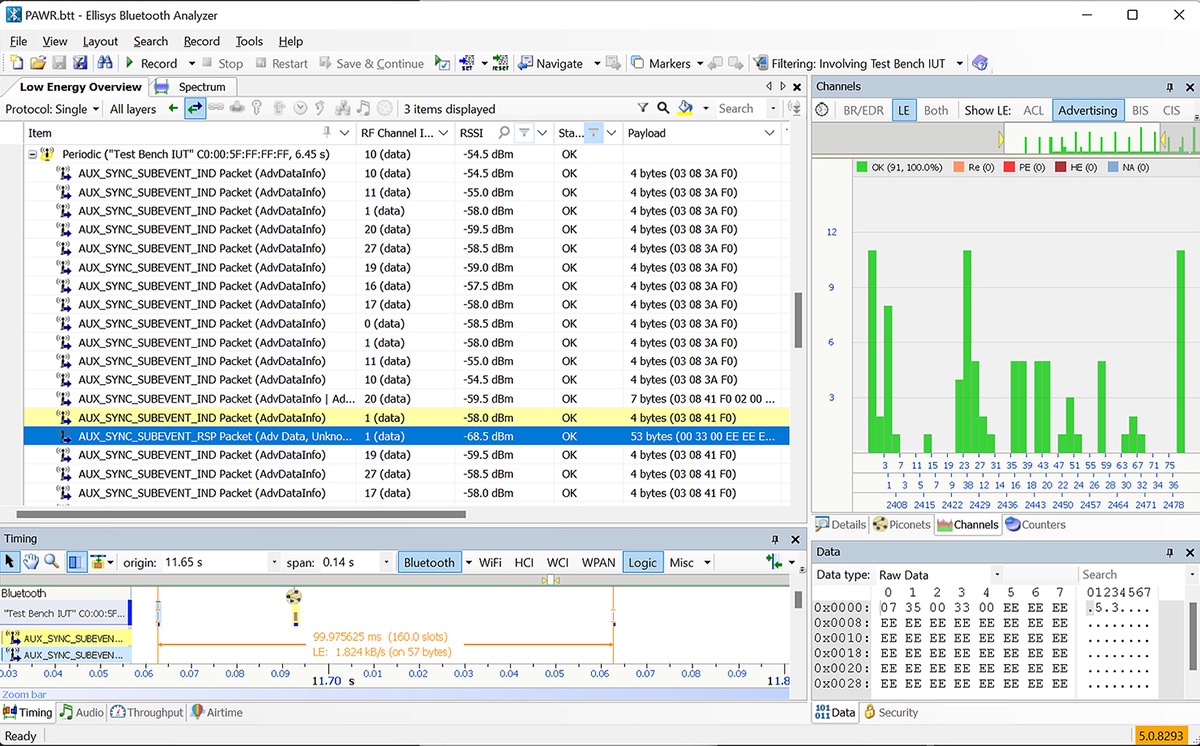Click the SET instant timing icon

click(x=468, y=63)
